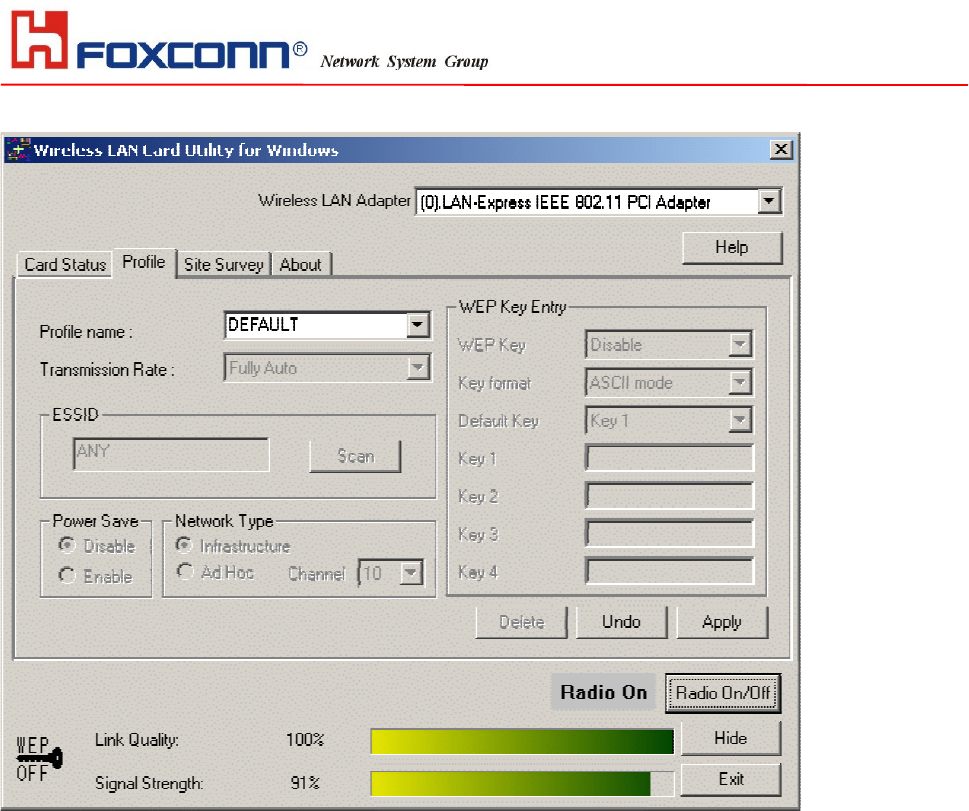
Task: Click the 91% signal strength value
Action: [305, 783]
